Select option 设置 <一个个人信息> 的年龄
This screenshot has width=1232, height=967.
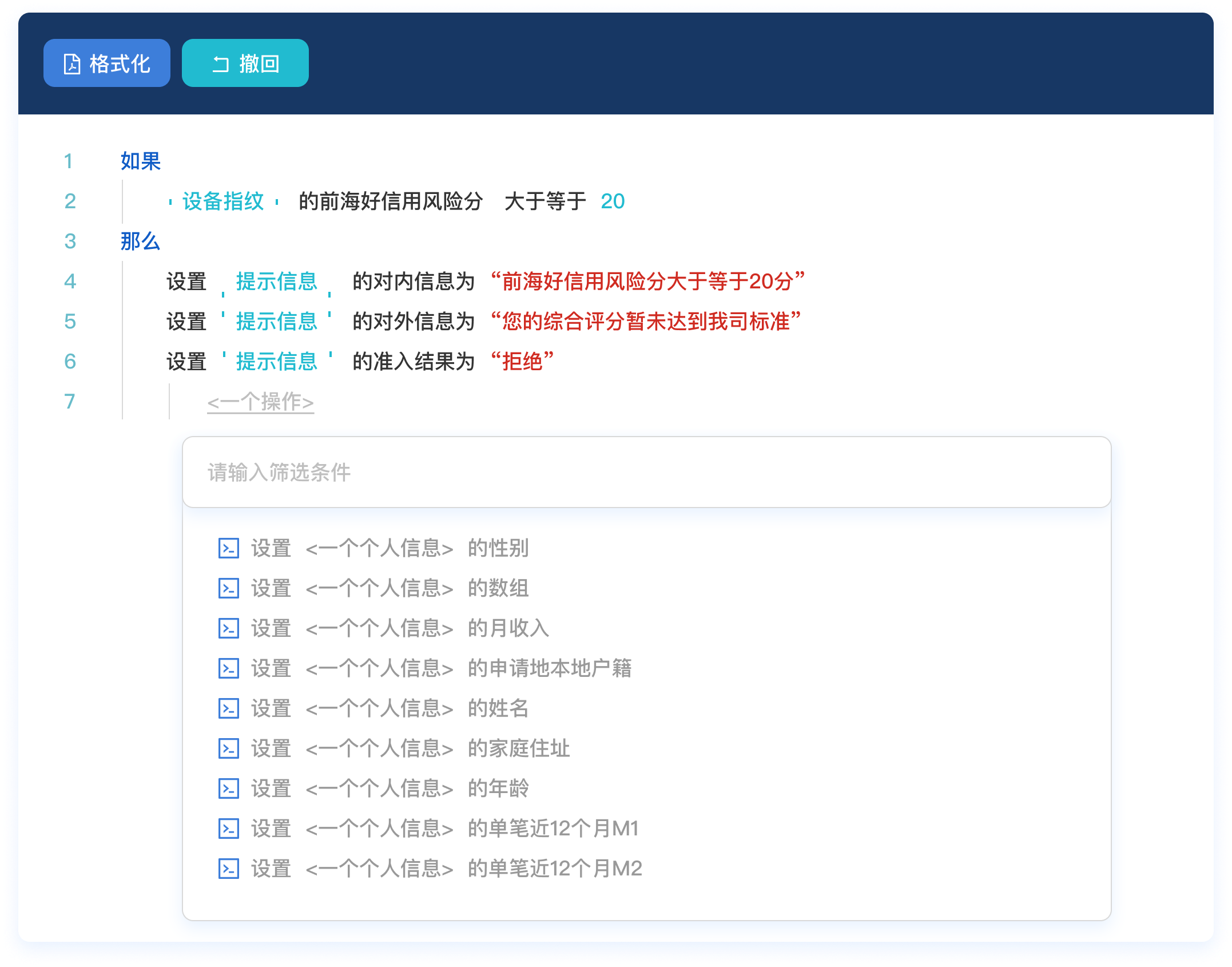374,788
